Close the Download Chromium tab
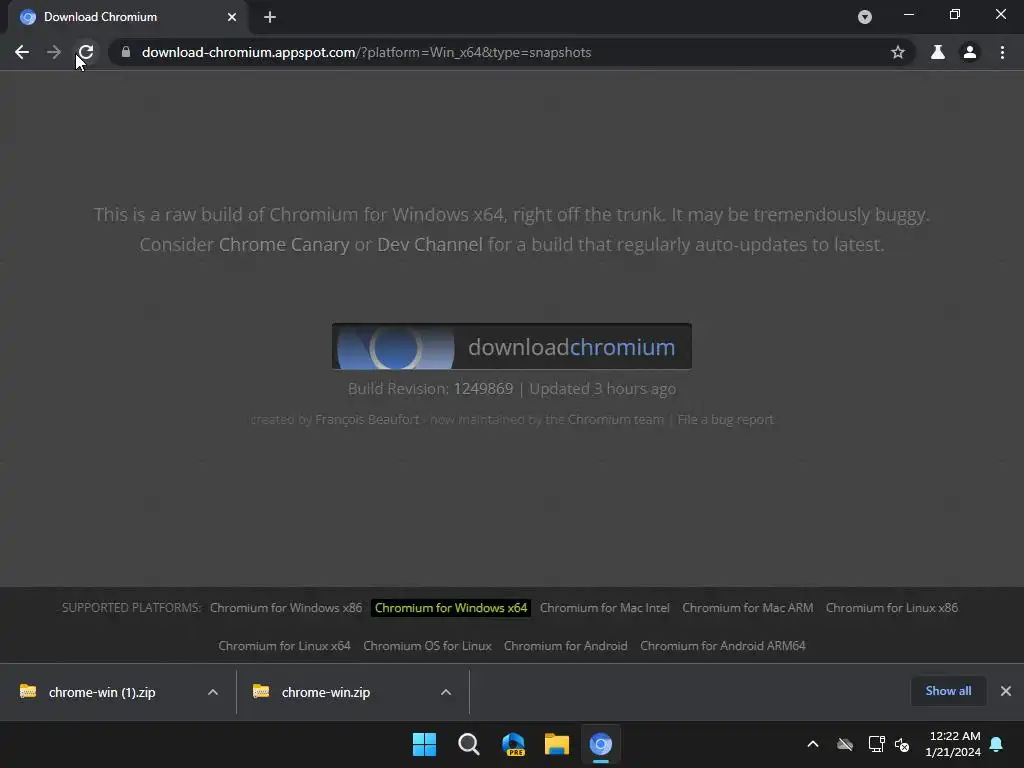This screenshot has height=768, width=1024. 232,17
